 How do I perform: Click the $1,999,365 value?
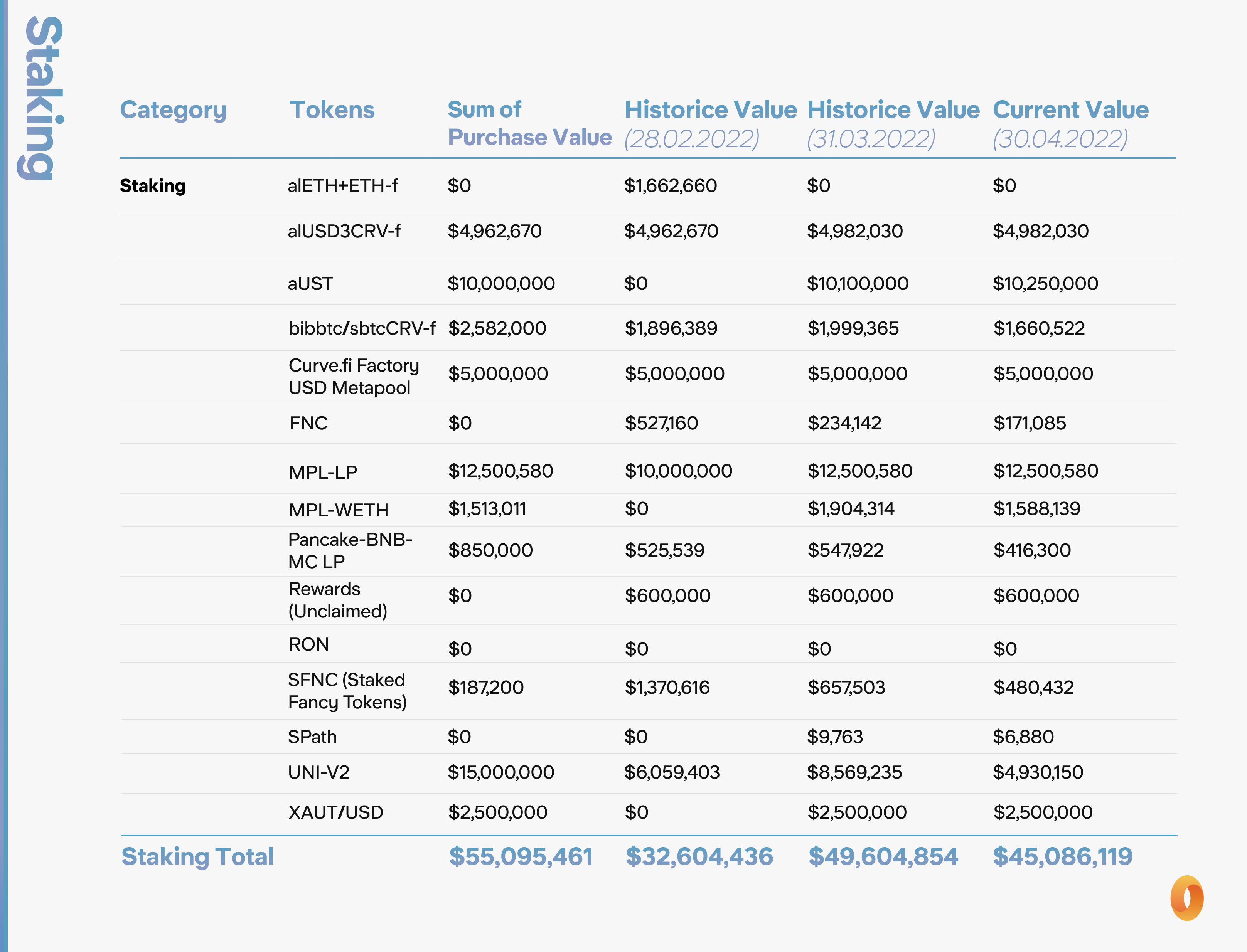[x=853, y=328]
